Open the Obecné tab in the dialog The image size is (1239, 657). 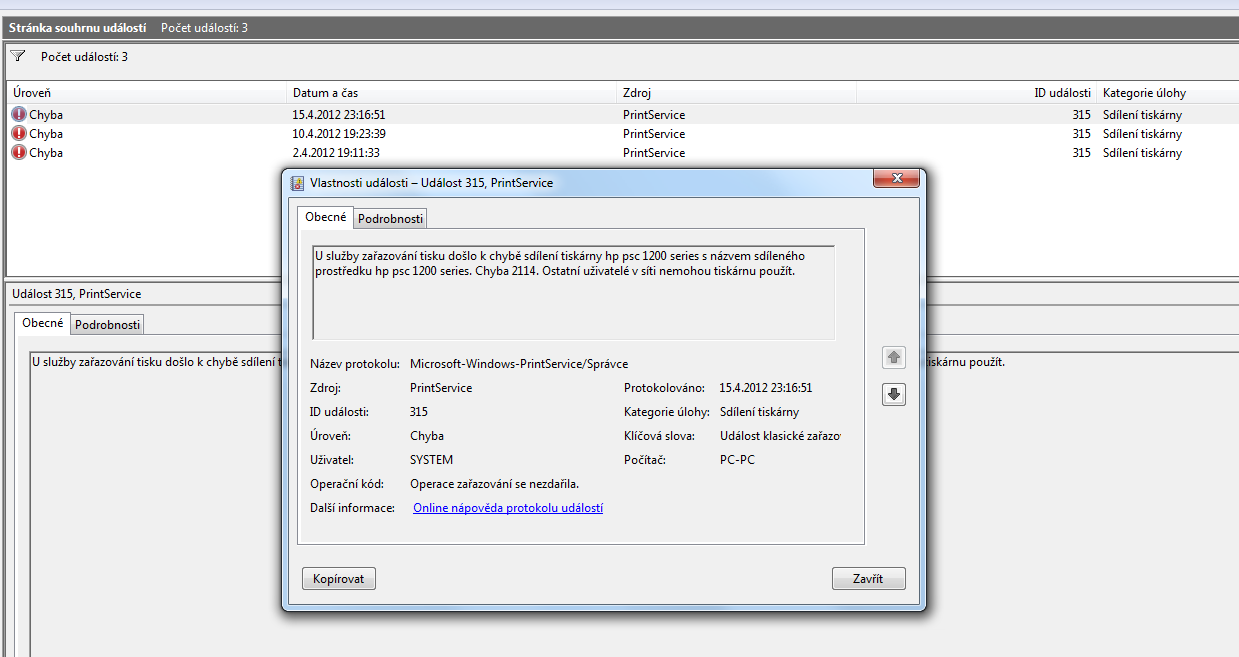tap(326, 217)
